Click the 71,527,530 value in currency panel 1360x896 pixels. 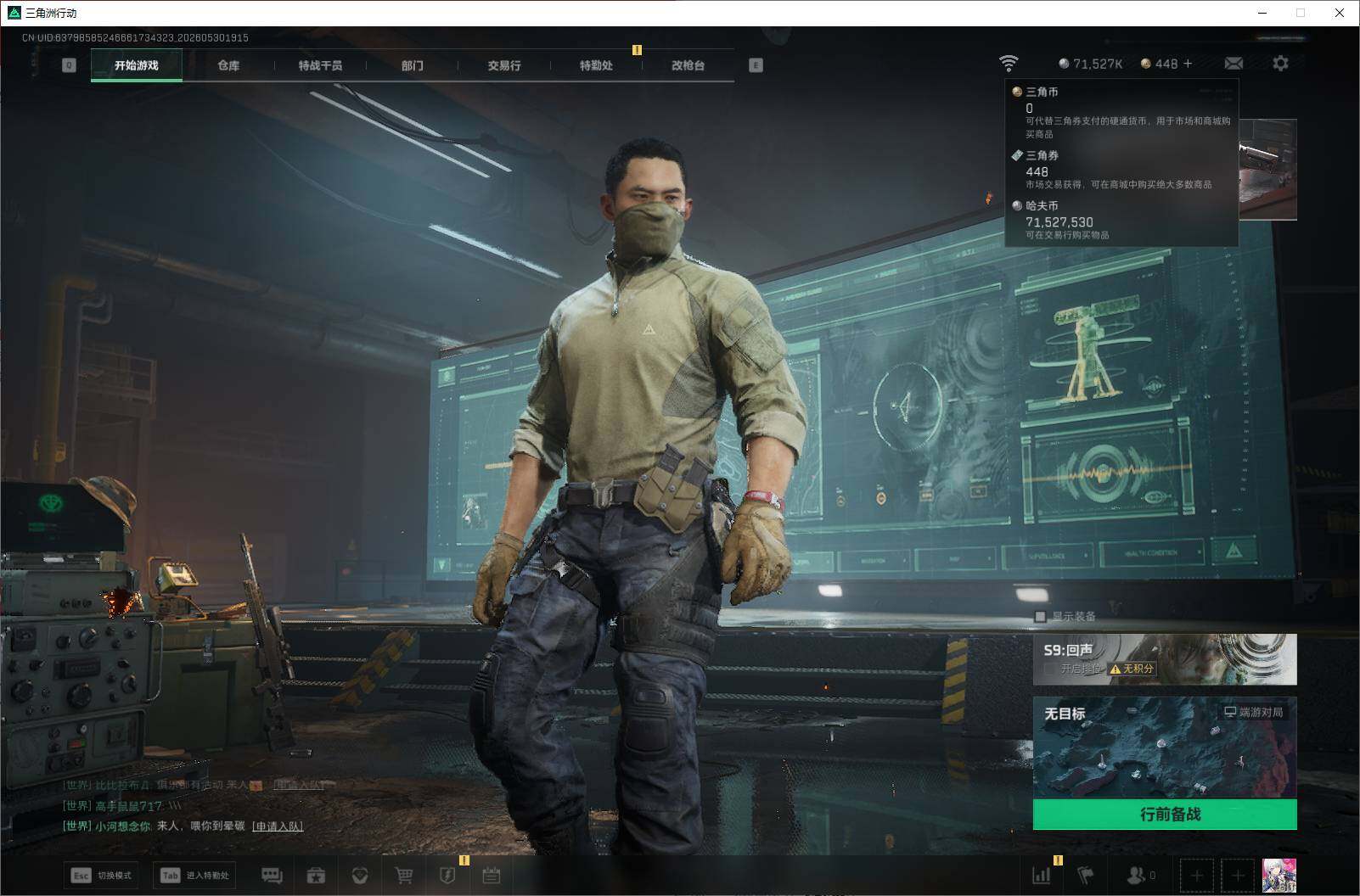[x=1059, y=222]
